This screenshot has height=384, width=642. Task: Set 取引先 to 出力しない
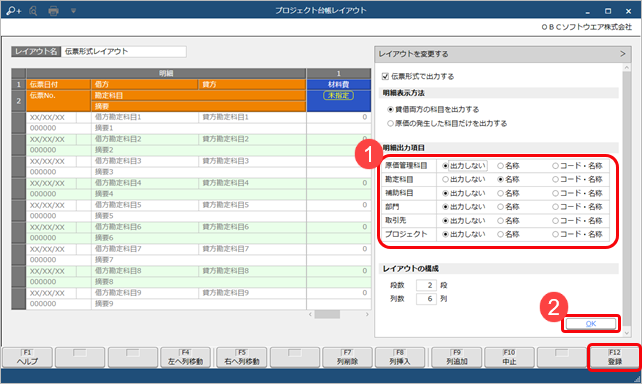[445, 221]
